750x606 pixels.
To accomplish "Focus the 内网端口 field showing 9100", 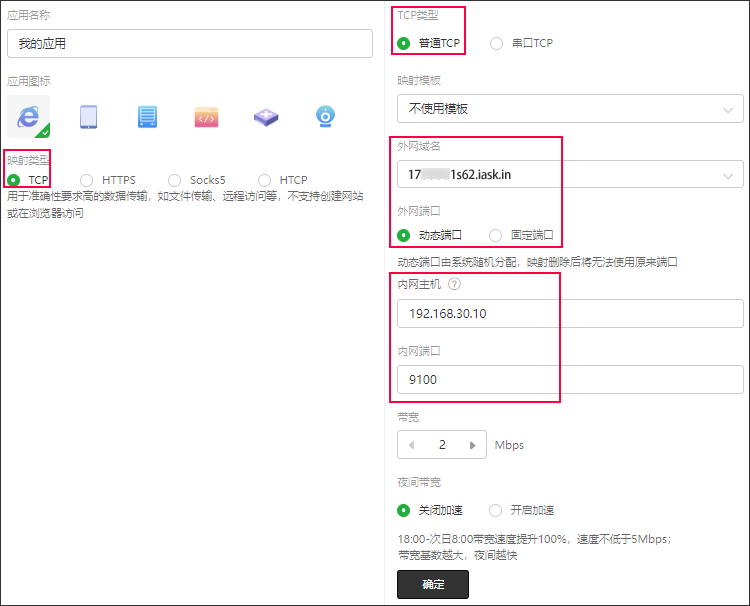I will coord(570,380).
